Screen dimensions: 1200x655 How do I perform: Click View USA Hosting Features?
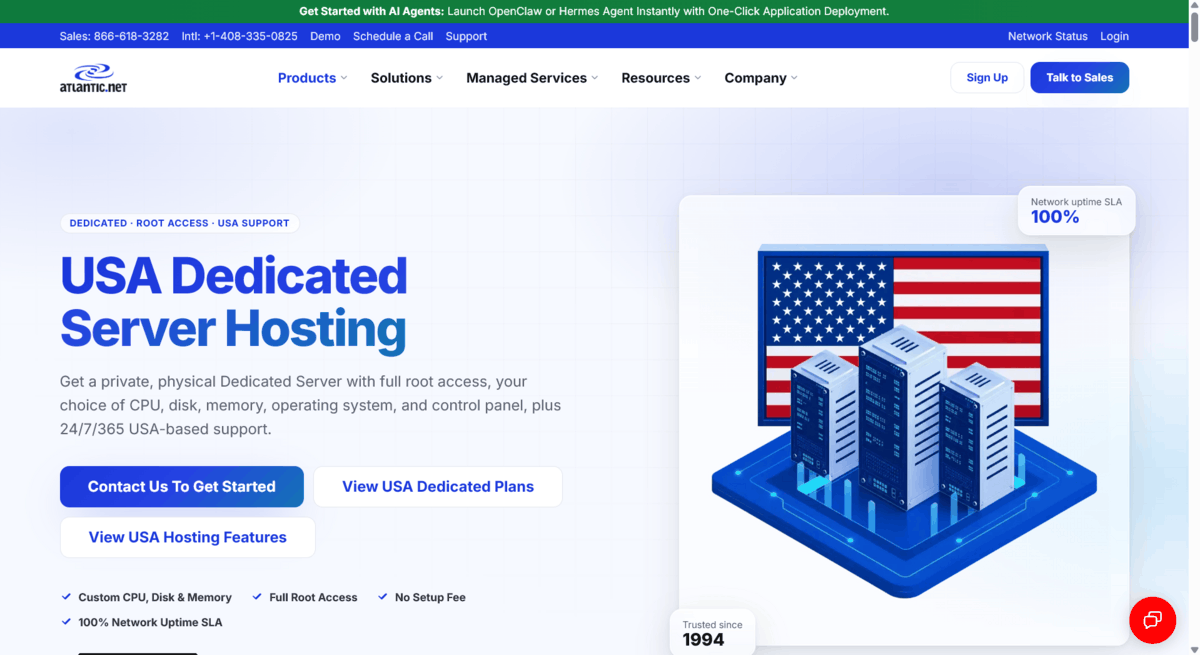click(x=188, y=537)
